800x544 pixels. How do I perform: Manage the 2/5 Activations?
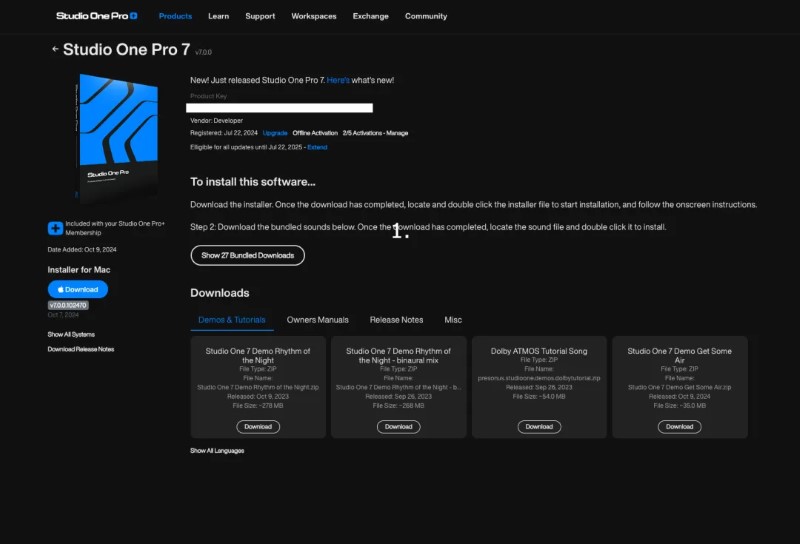pyautogui.click(x=375, y=133)
